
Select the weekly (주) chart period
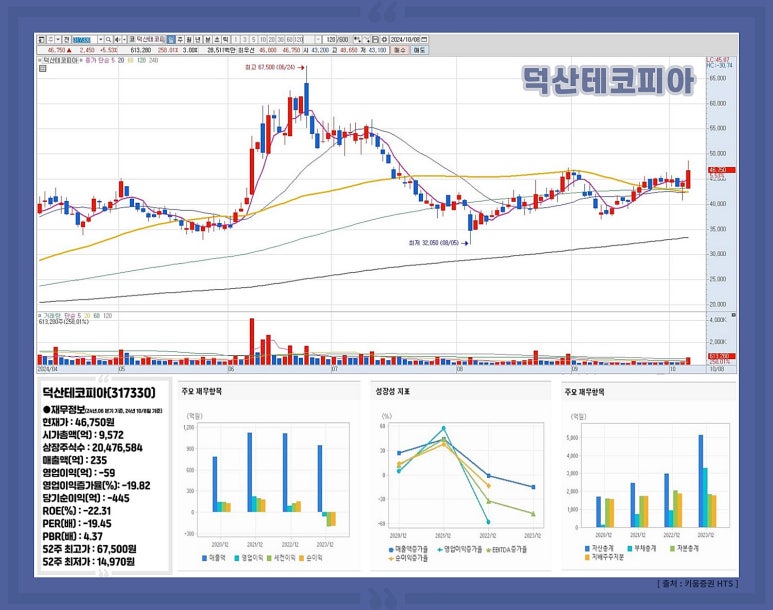pos(180,39)
